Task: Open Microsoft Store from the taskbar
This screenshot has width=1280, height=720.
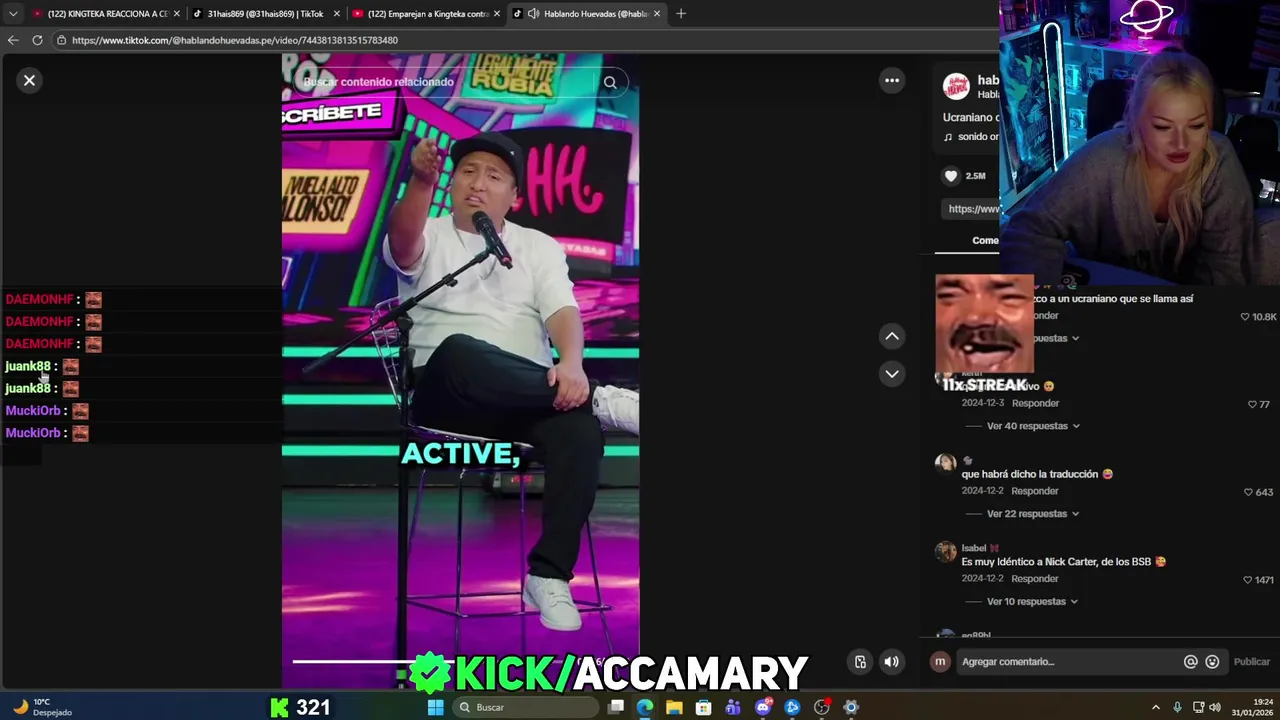Action: pos(704,707)
